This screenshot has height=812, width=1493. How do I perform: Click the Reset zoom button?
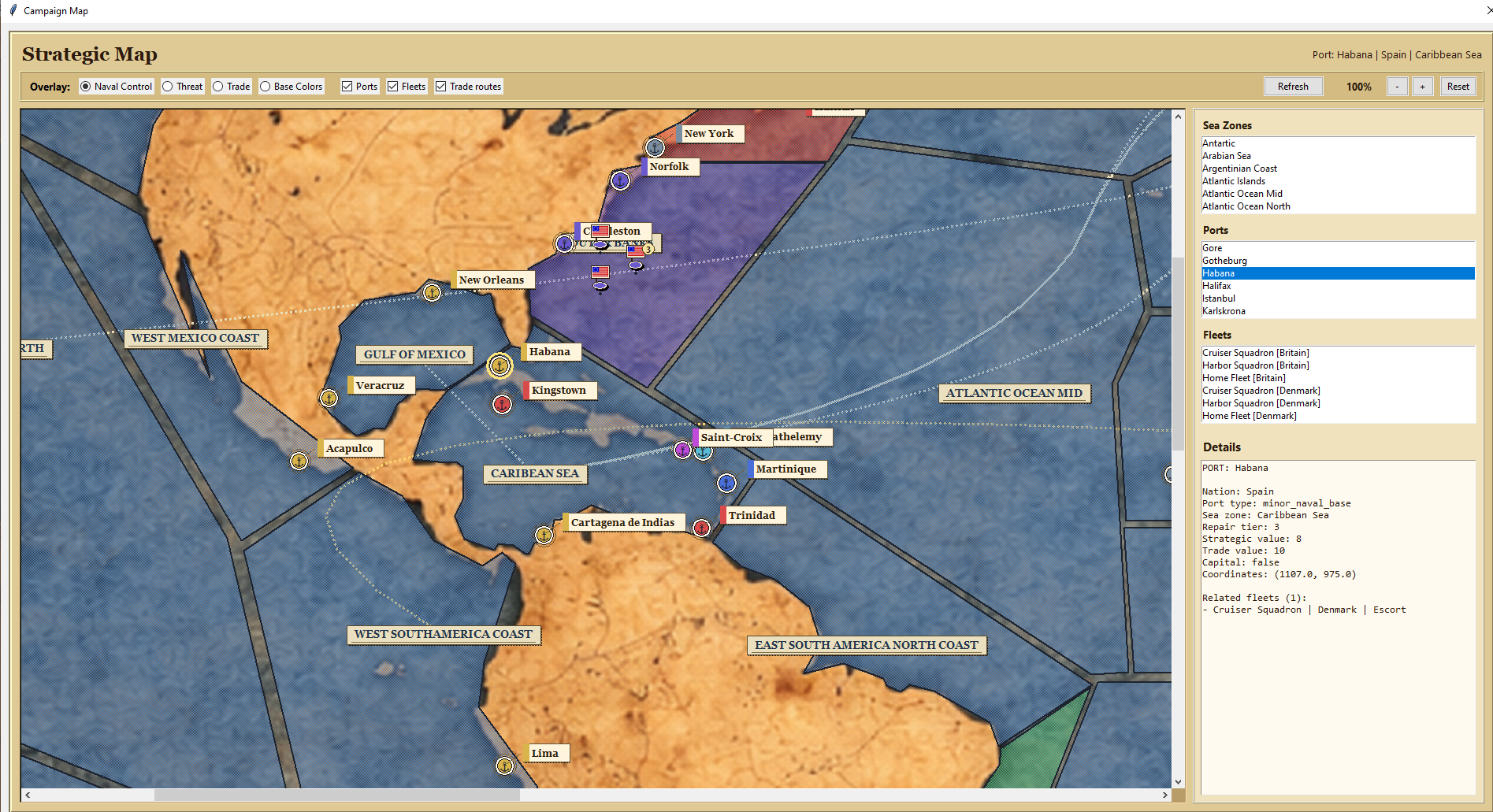1458,87
